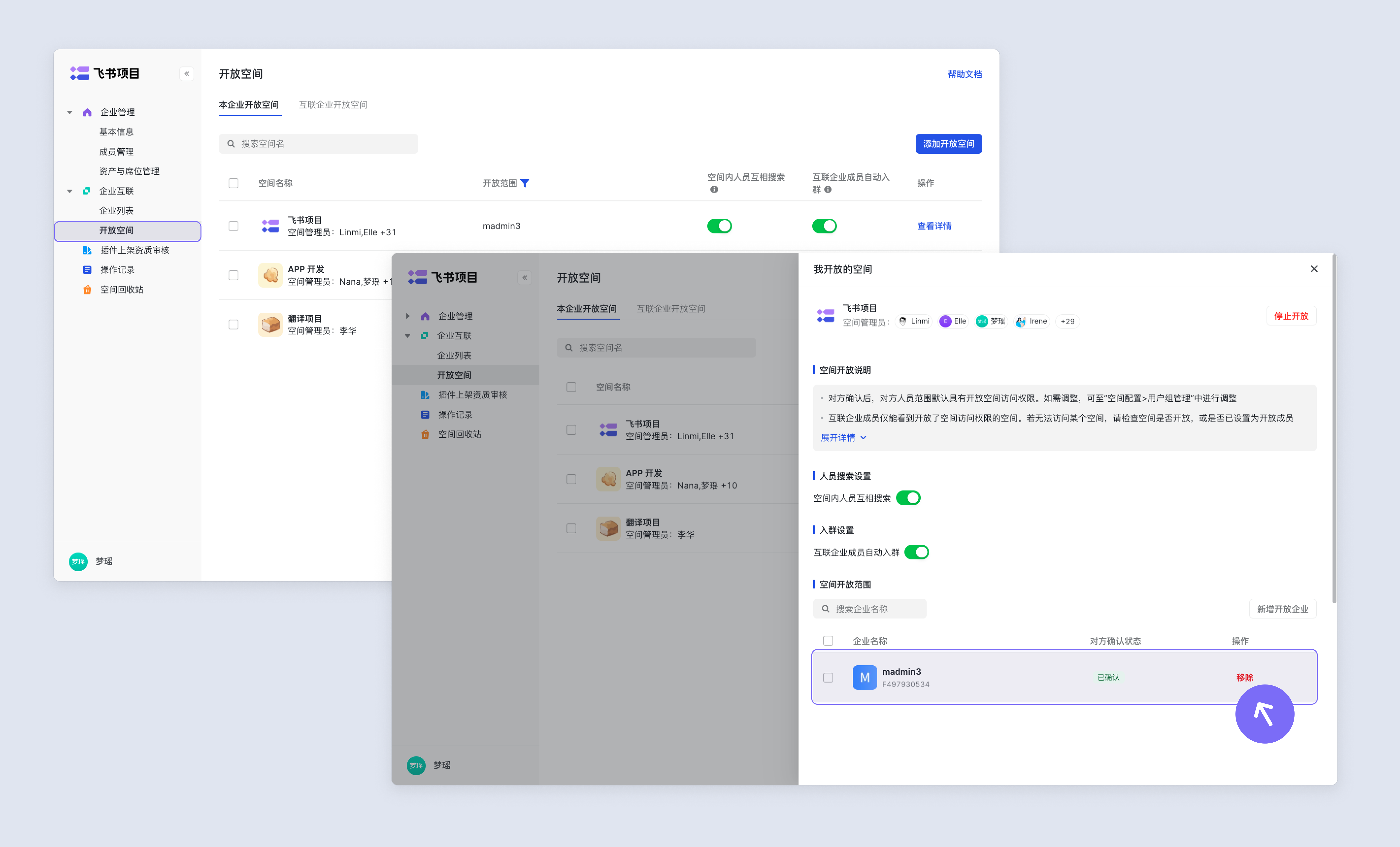Click 插件上架资质审核 icon in dimmed front sidebar
The width and height of the screenshot is (1400, 847).
pyautogui.click(x=425, y=395)
